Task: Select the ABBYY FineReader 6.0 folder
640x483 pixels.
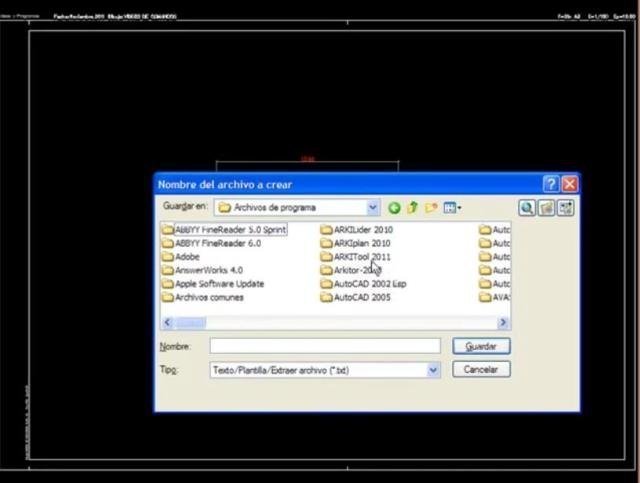Action: tap(211, 243)
